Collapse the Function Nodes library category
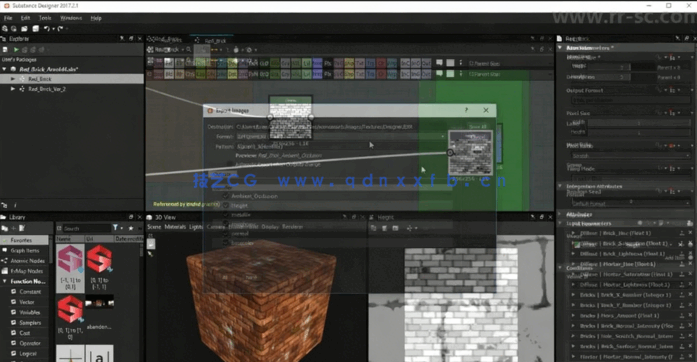This screenshot has height=362, width=697. [5, 282]
